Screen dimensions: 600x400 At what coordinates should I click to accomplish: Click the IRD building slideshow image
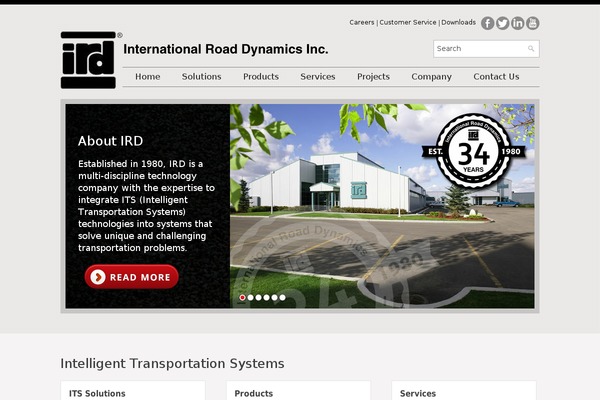(x=382, y=206)
